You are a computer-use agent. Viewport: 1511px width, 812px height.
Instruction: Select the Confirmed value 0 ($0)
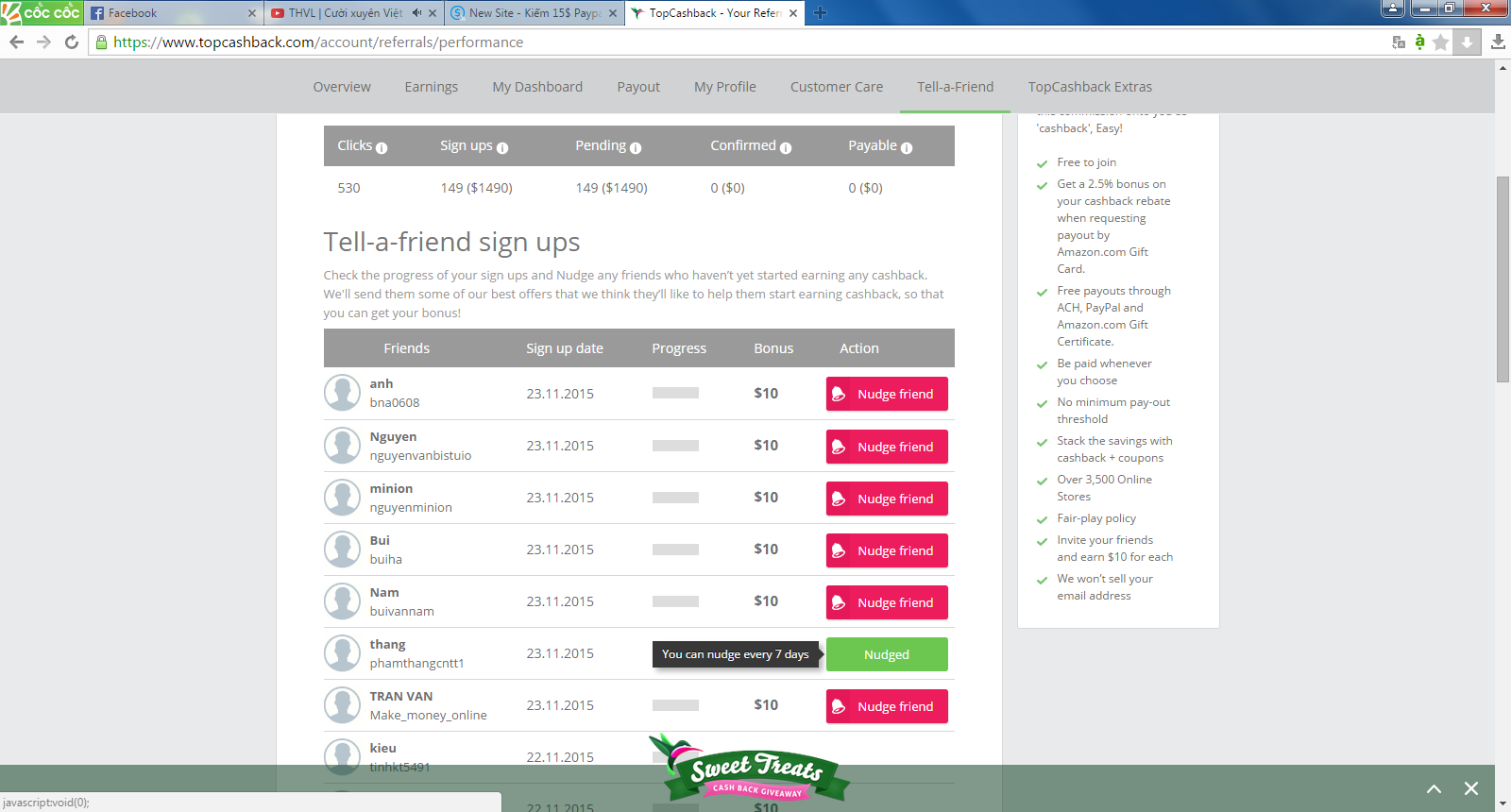tap(727, 188)
